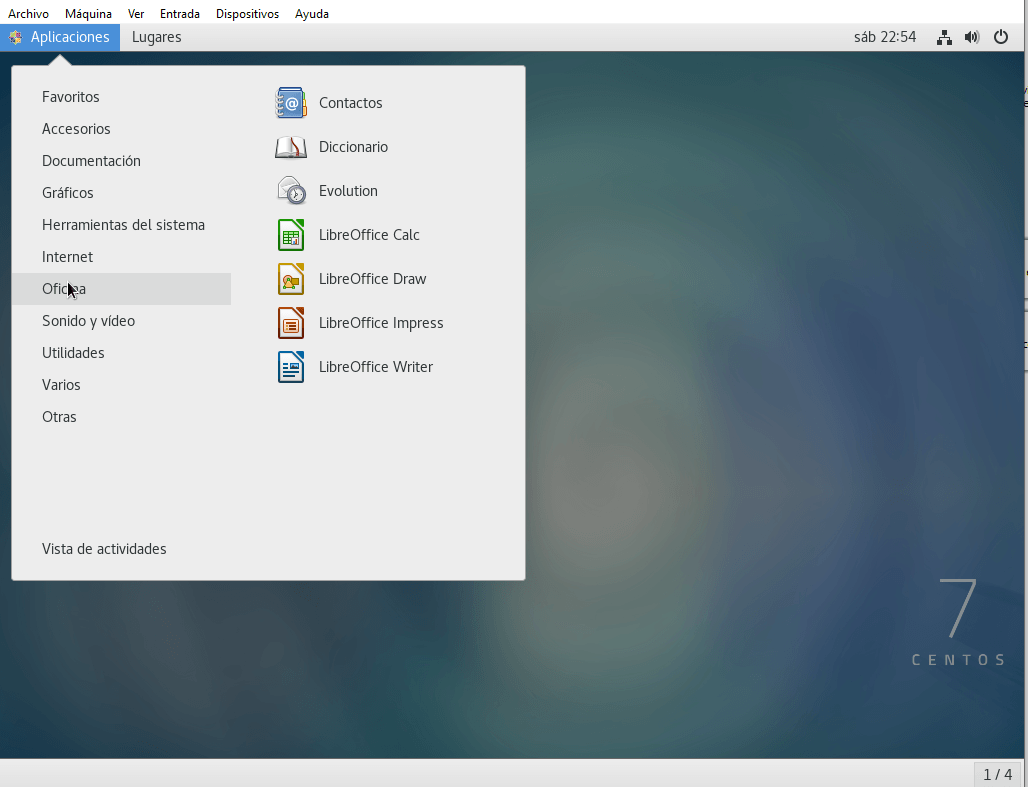1028x787 pixels.
Task: Choose the Internet category
Action: point(121,257)
